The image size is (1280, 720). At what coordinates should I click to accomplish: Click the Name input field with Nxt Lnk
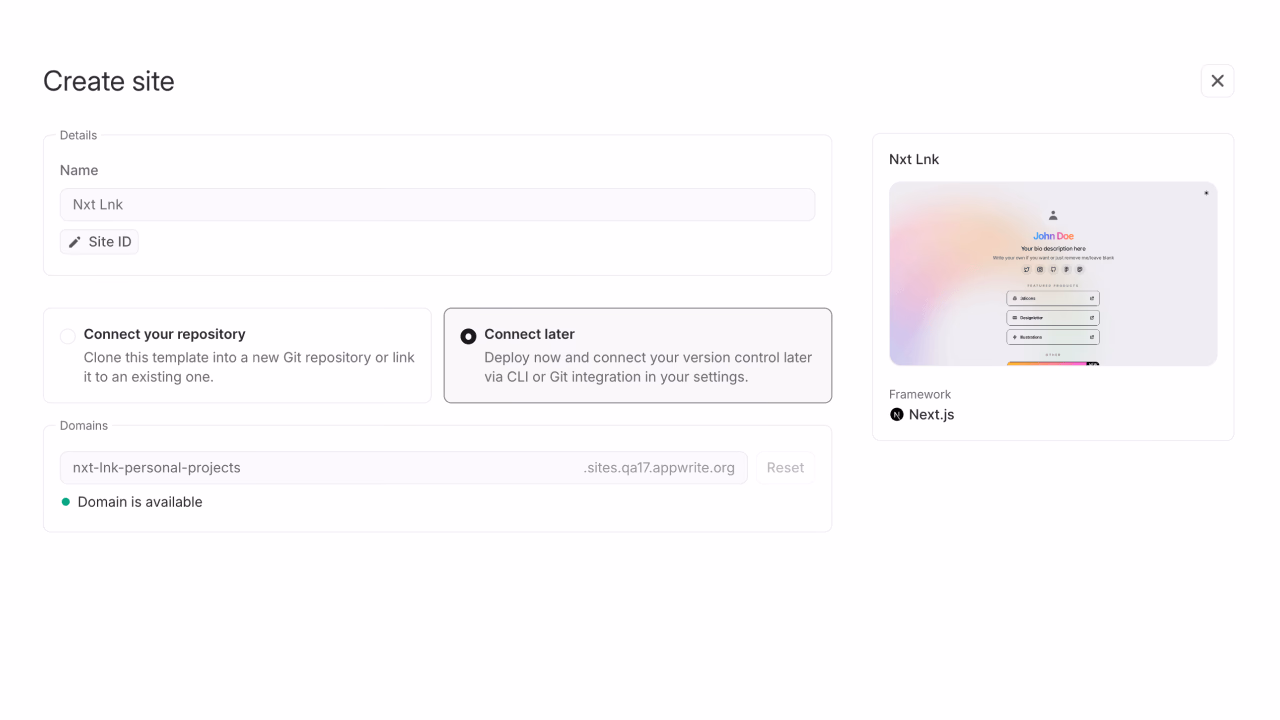pos(437,204)
